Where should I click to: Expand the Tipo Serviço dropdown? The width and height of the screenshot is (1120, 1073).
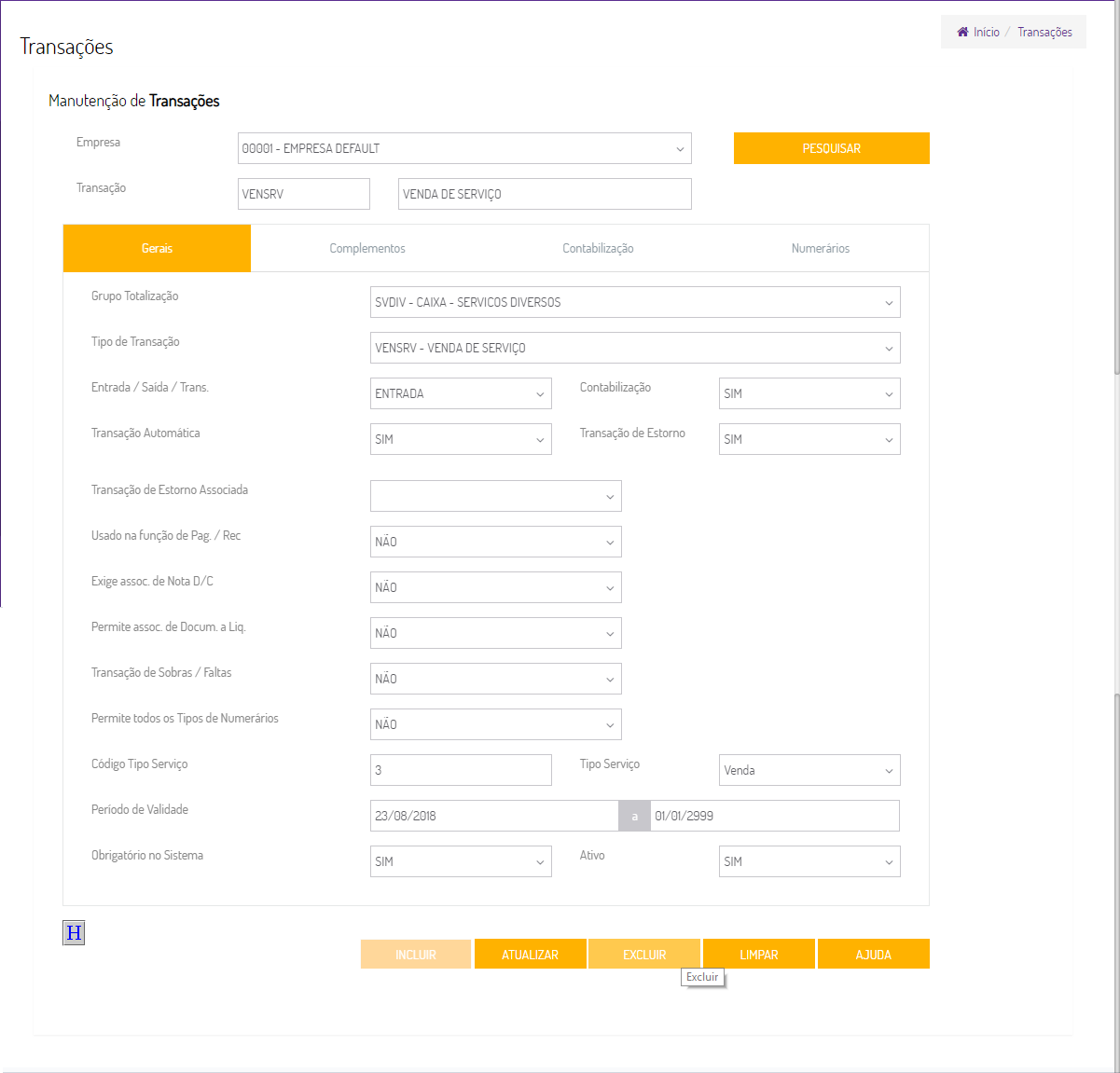coord(809,770)
